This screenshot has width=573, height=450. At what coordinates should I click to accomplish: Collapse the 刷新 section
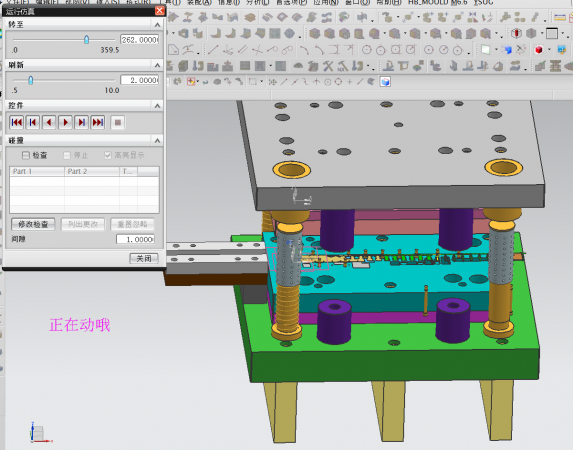tap(157, 65)
